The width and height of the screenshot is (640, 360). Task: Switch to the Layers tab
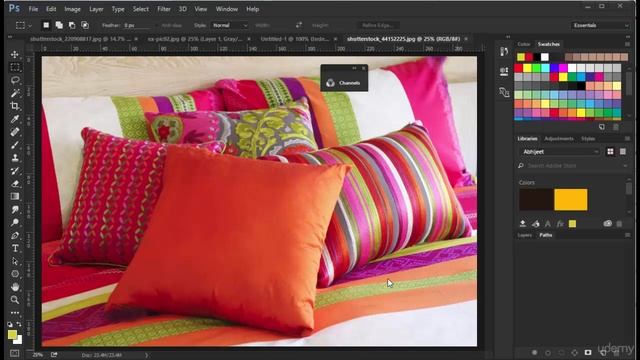(524, 235)
